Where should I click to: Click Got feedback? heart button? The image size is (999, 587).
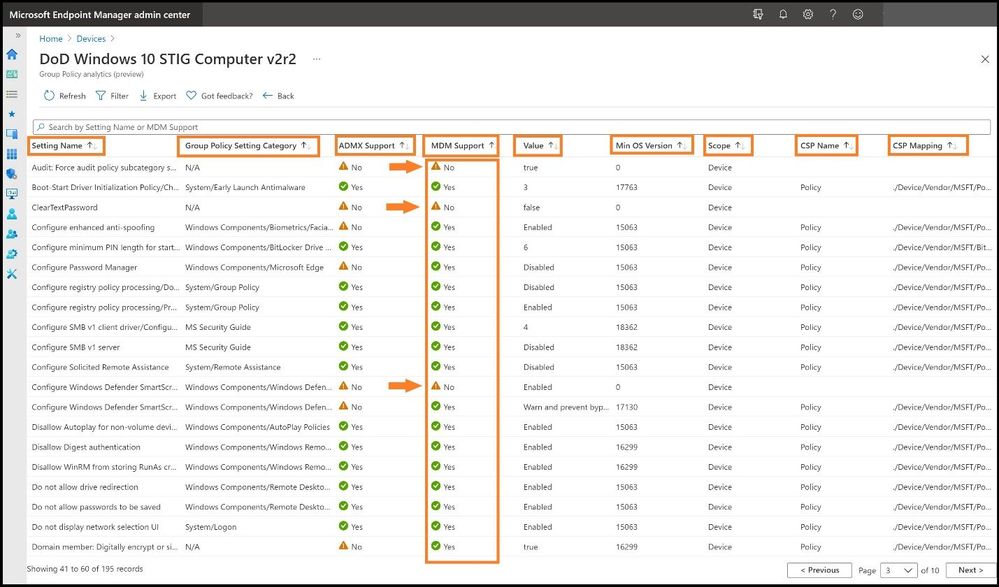coord(219,96)
